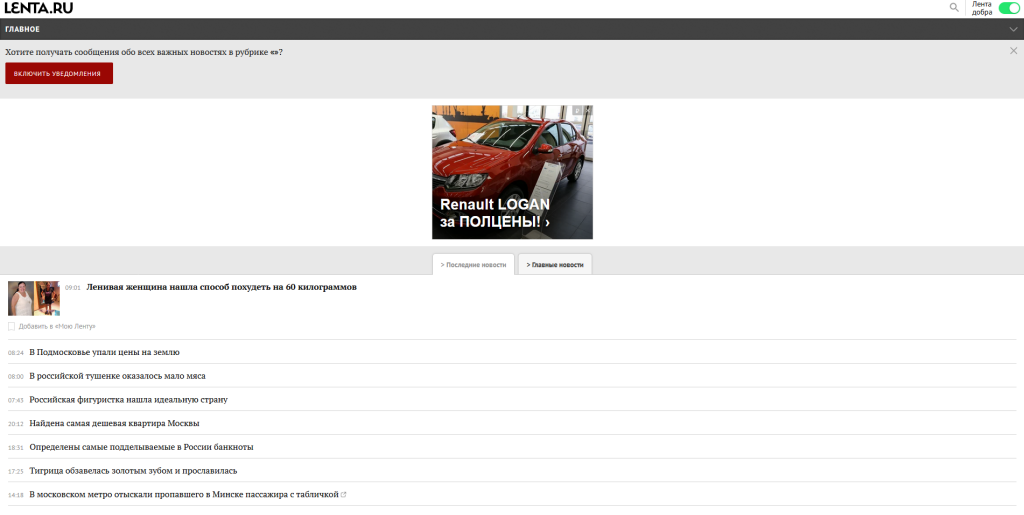Open article В московском метро отыскали пропавшего
The height and width of the screenshot is (515, 1024).
(184, 495)
